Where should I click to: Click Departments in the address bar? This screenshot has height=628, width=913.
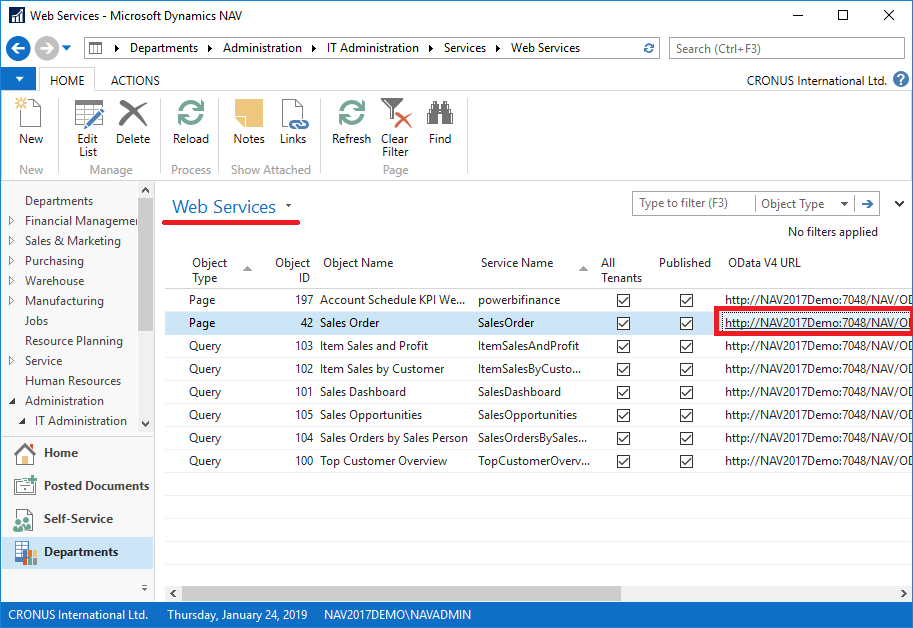click(x=164, y=48)
